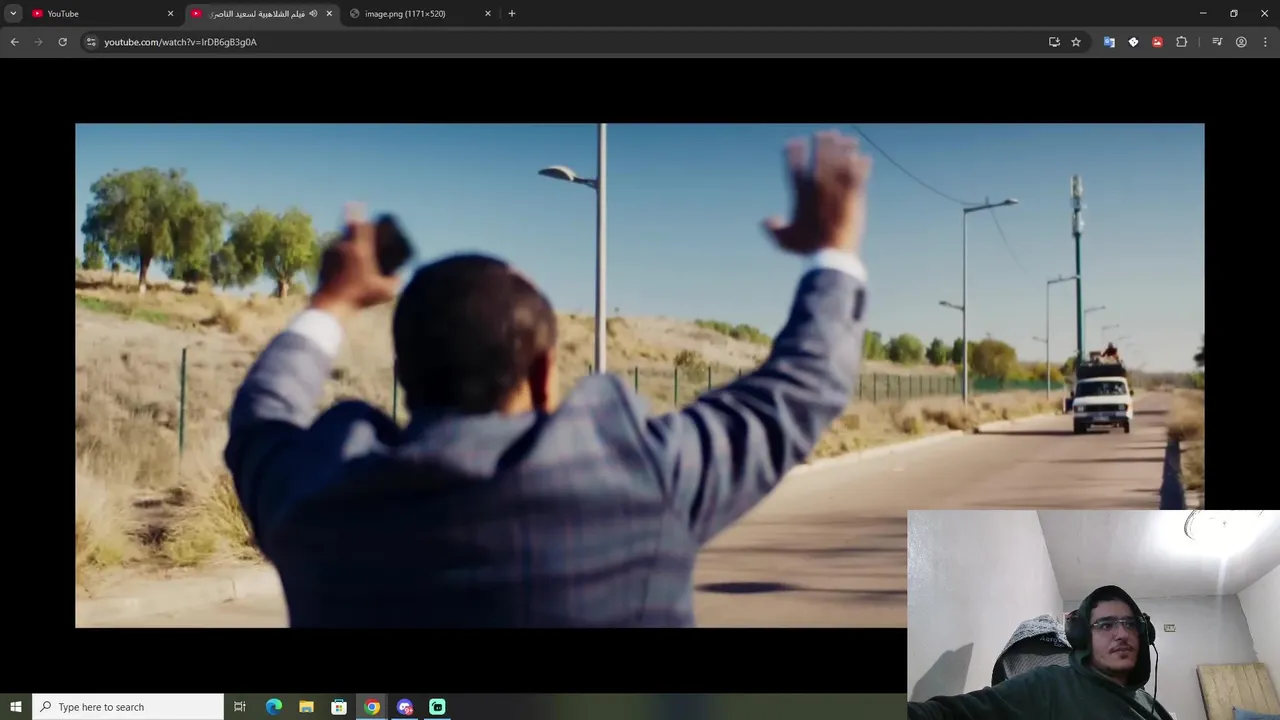Go forward to the next page
Image resolution: width=1280 pixels, height=720 pixels.
pos(38,42)
